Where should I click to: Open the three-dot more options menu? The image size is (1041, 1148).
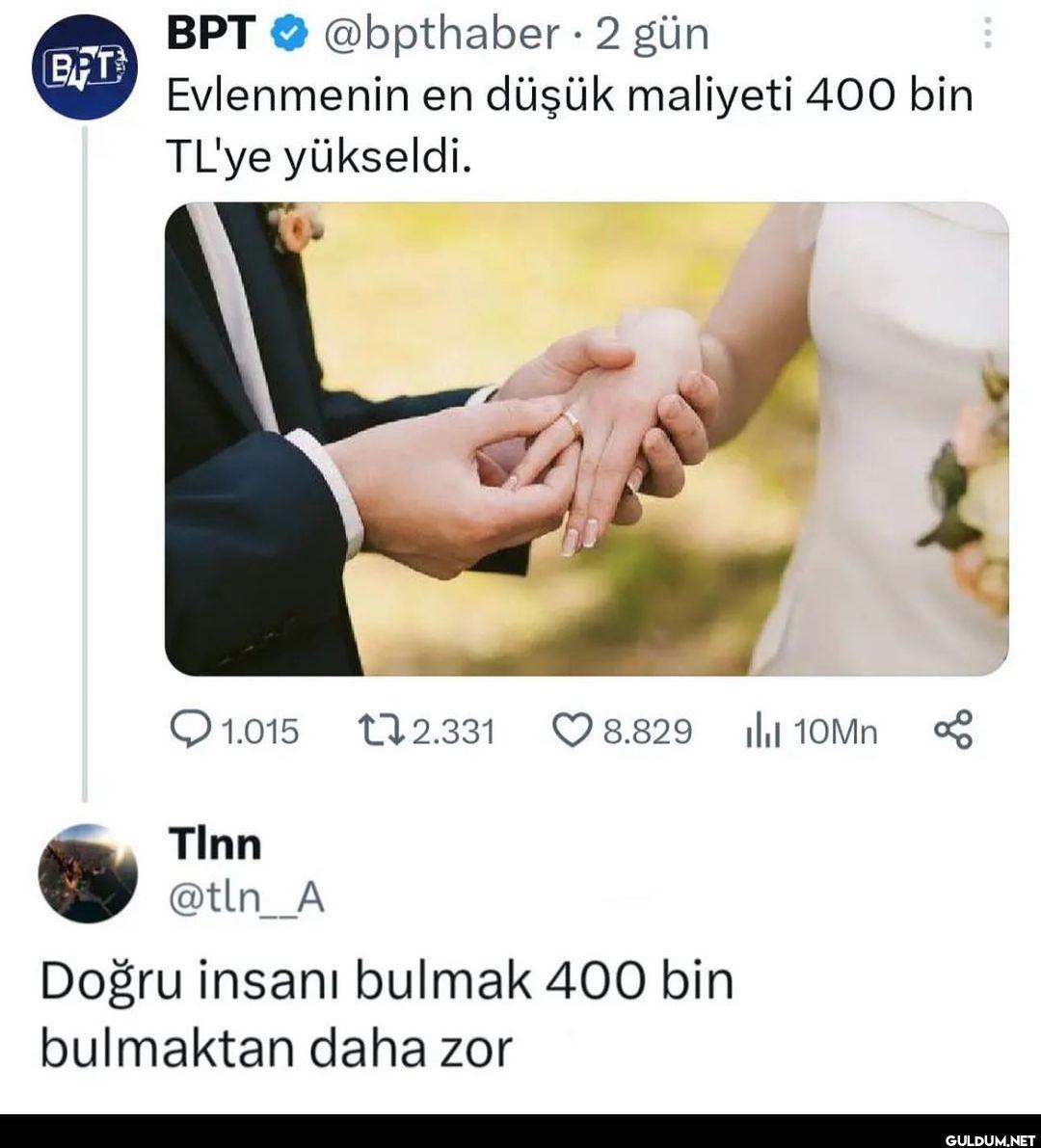tap(988, 33)
